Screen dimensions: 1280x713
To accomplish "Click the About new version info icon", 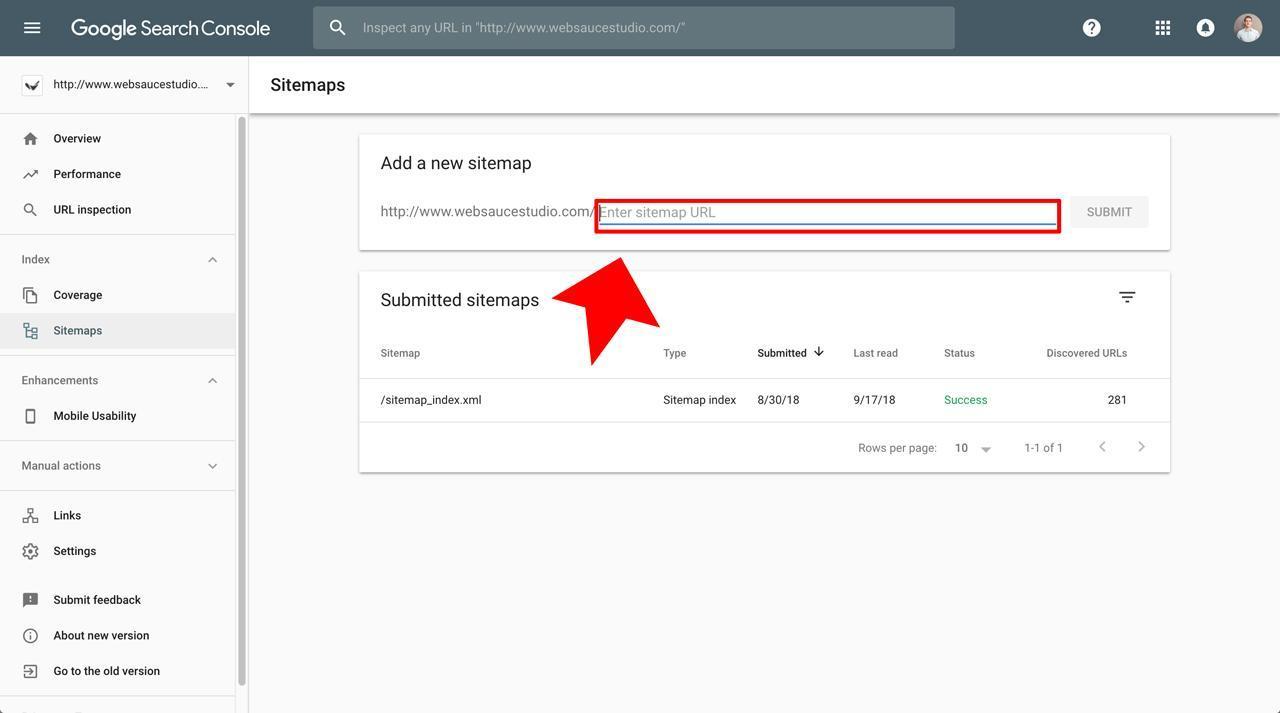I will (30, 636).
